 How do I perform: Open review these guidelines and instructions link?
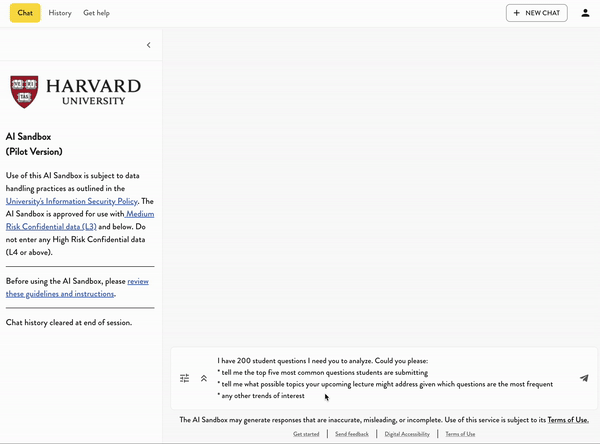[60, 294]
